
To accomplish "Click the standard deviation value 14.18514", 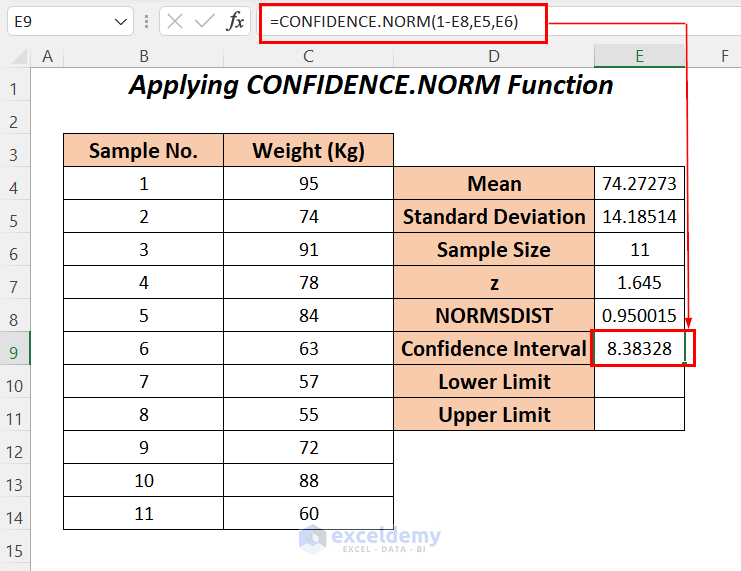I will [x=639, y=216].
